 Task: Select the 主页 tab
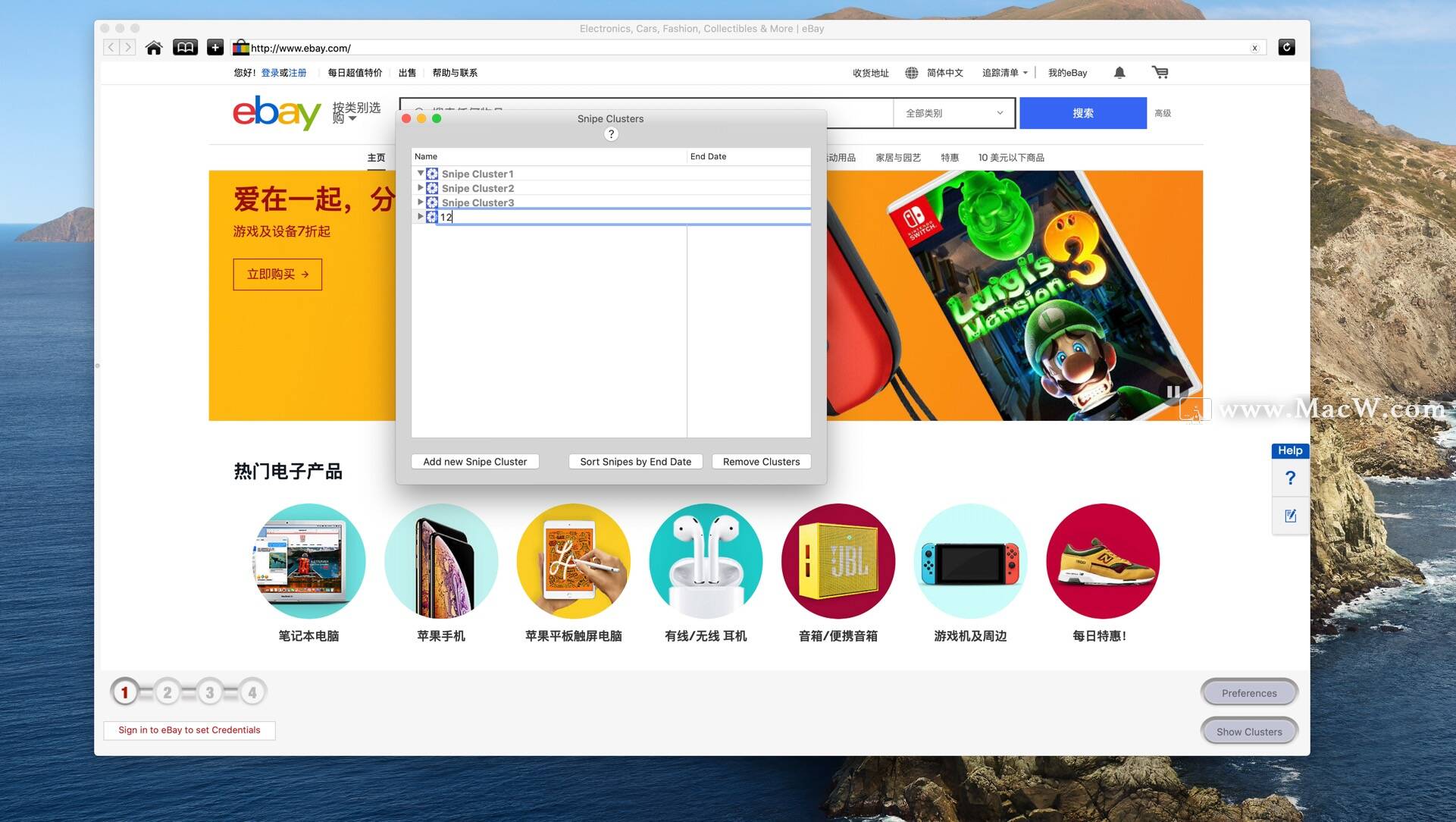coord(377,157)
